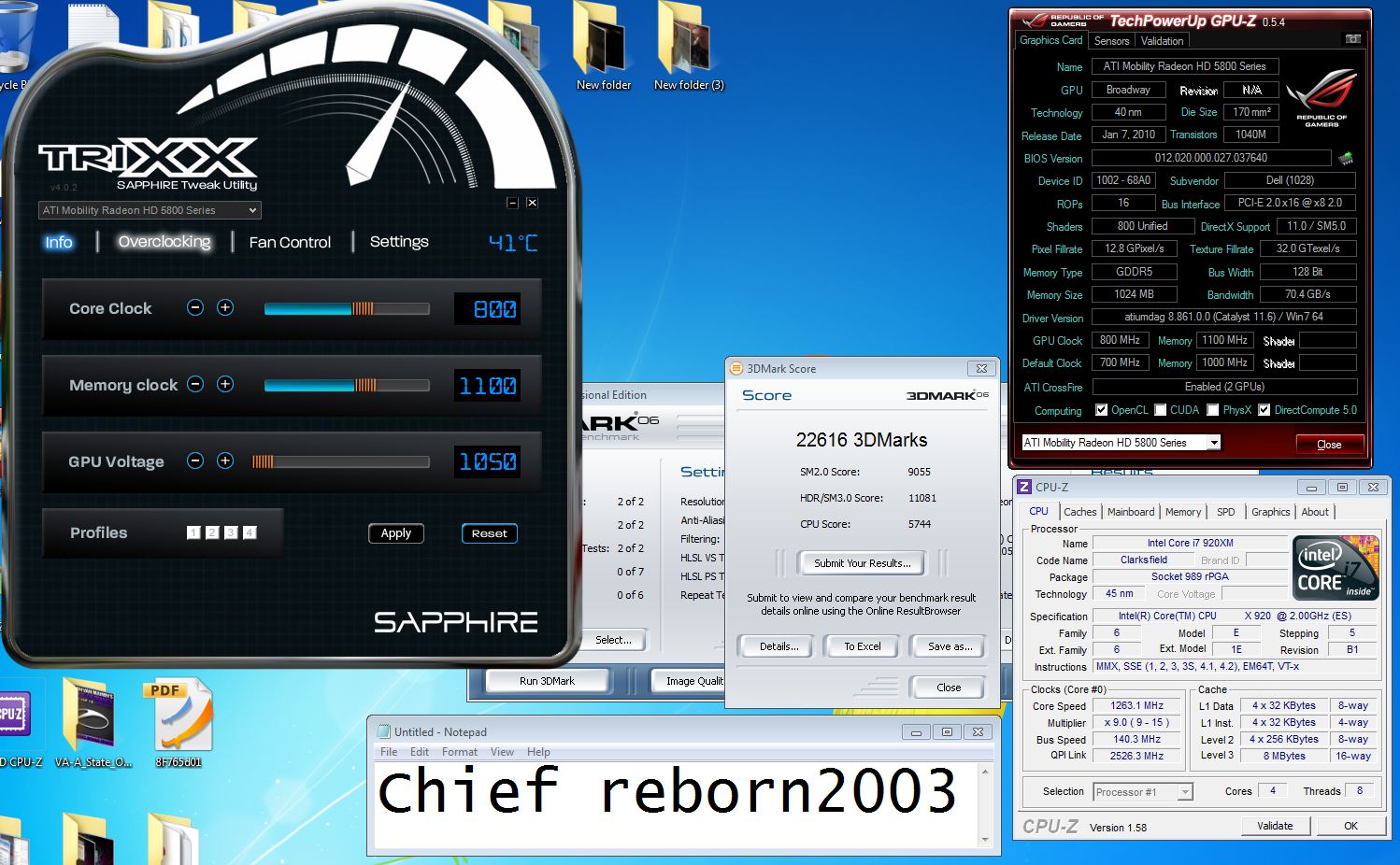Decrease Memory clock with minus icon
The width and height of the screenshot is (1400, 865).
195,384
